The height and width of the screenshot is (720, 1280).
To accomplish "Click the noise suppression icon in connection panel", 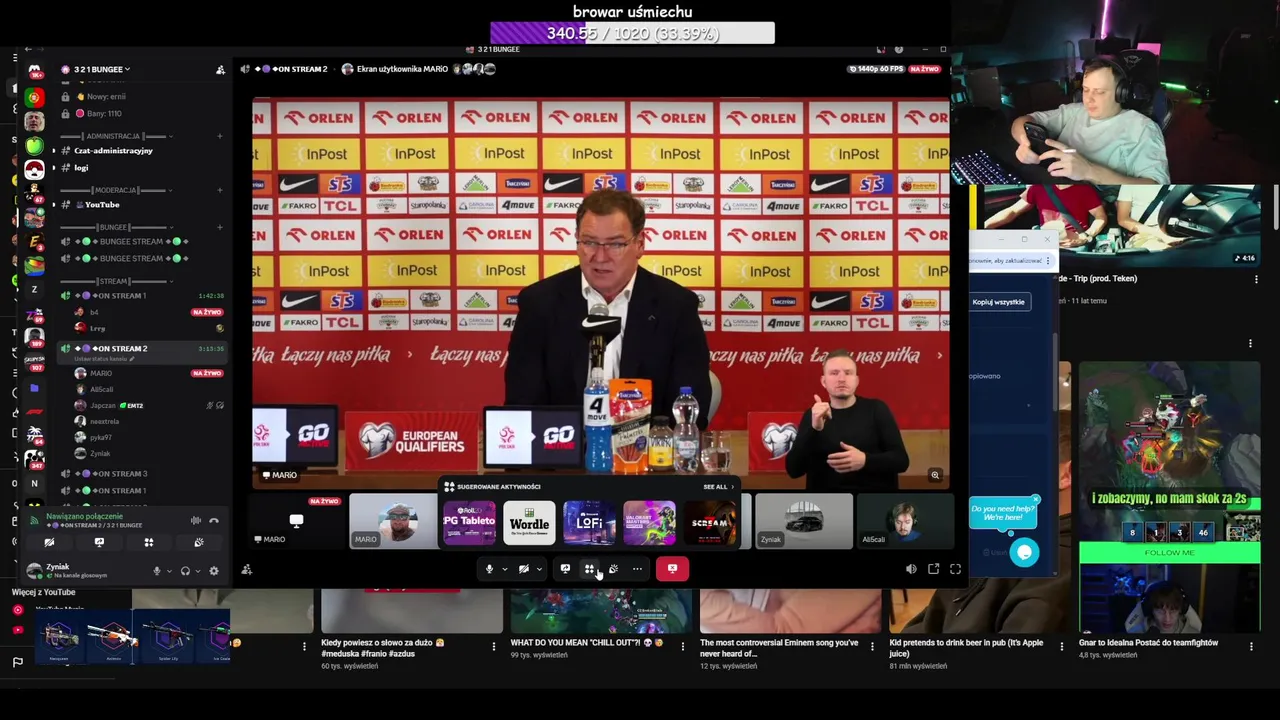I will 196,520.
